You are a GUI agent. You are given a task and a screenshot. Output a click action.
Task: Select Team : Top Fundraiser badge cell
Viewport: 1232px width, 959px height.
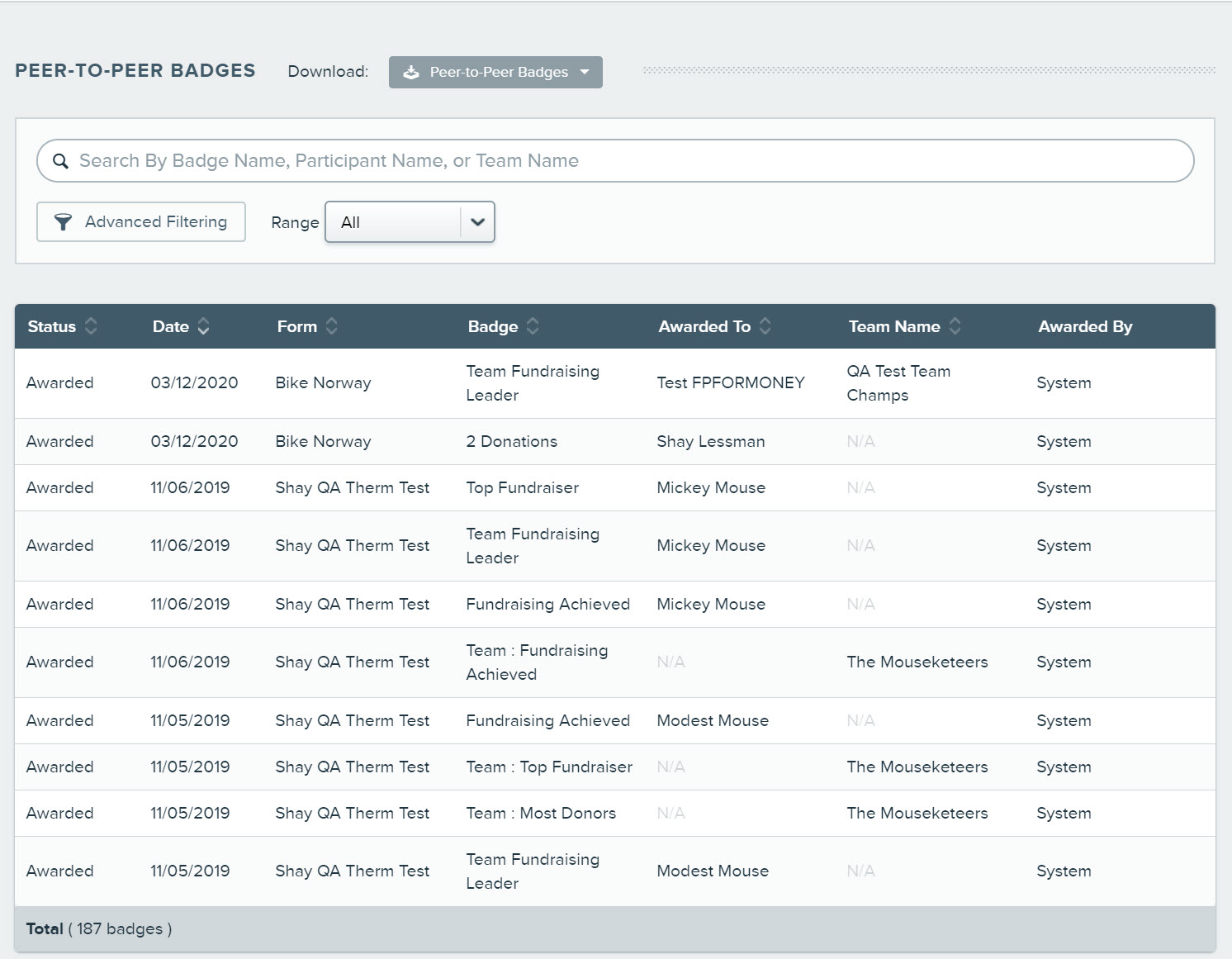(x=549, y=767)
